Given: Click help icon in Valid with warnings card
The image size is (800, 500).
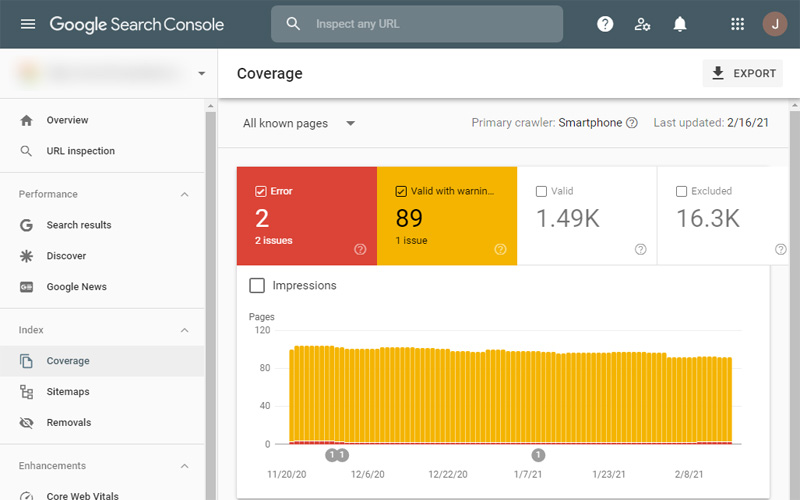Looking at the screenshot, I should point(501,249).
